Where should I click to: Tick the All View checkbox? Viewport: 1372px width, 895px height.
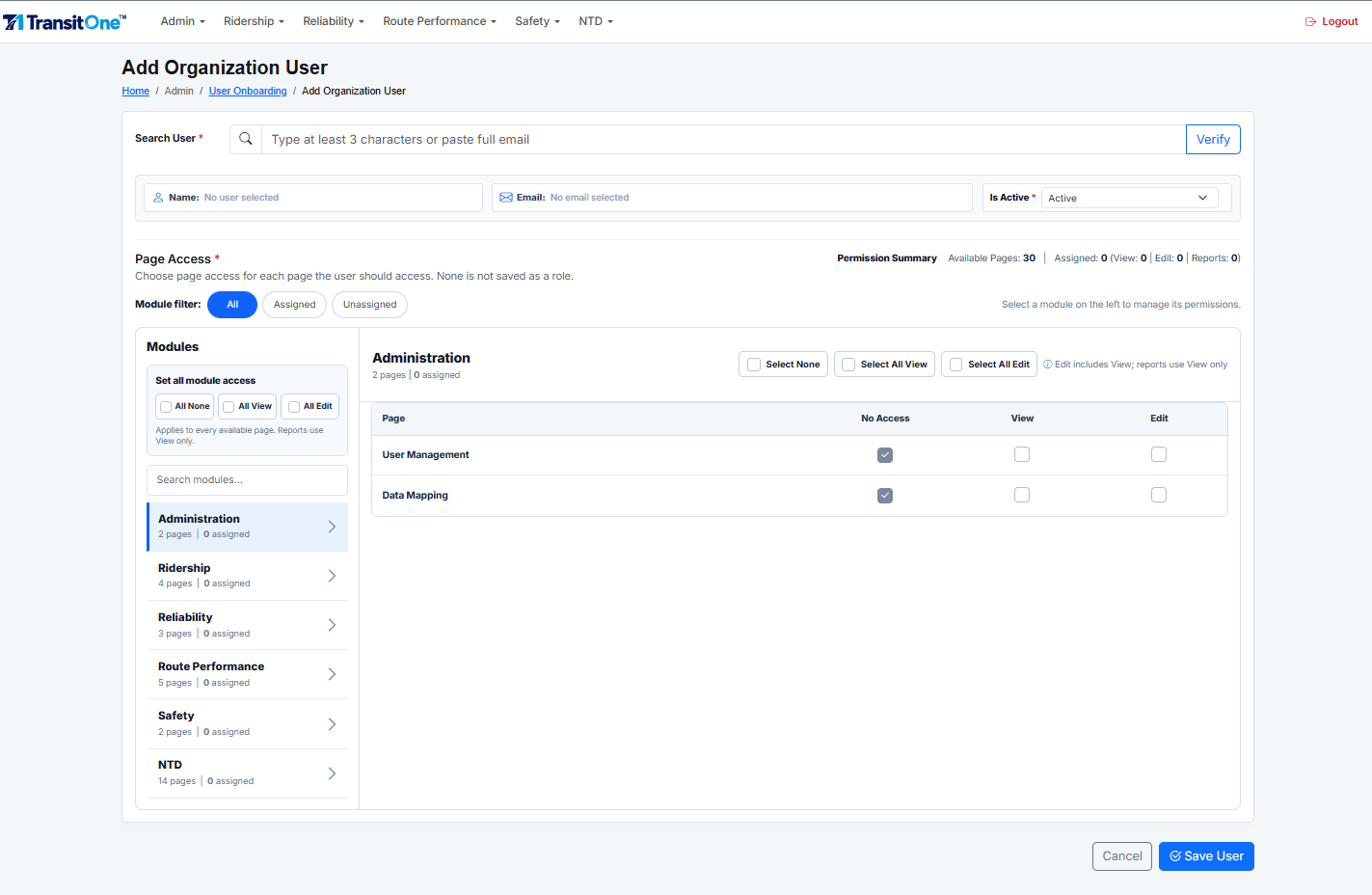[229, 407]
